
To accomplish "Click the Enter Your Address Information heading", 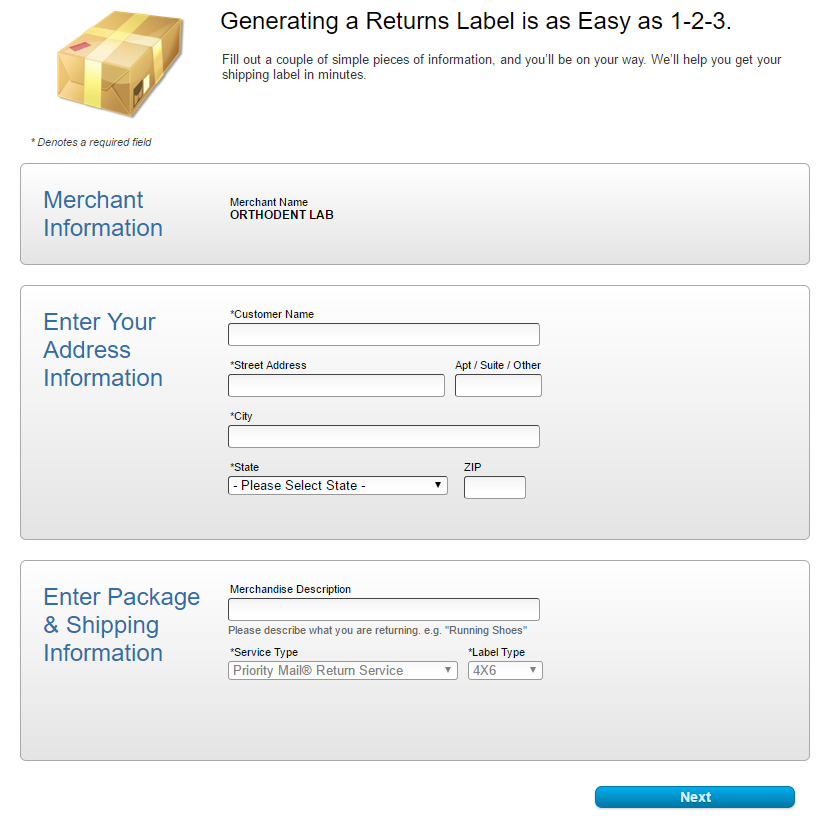I will [103, 349].
